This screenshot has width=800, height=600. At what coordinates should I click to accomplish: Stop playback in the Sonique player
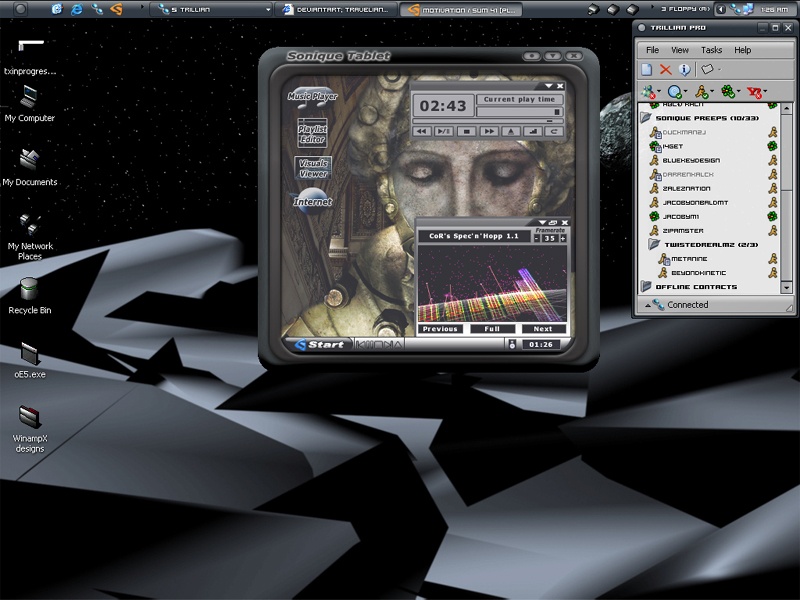pyautogui.click(x=466, y=132)
